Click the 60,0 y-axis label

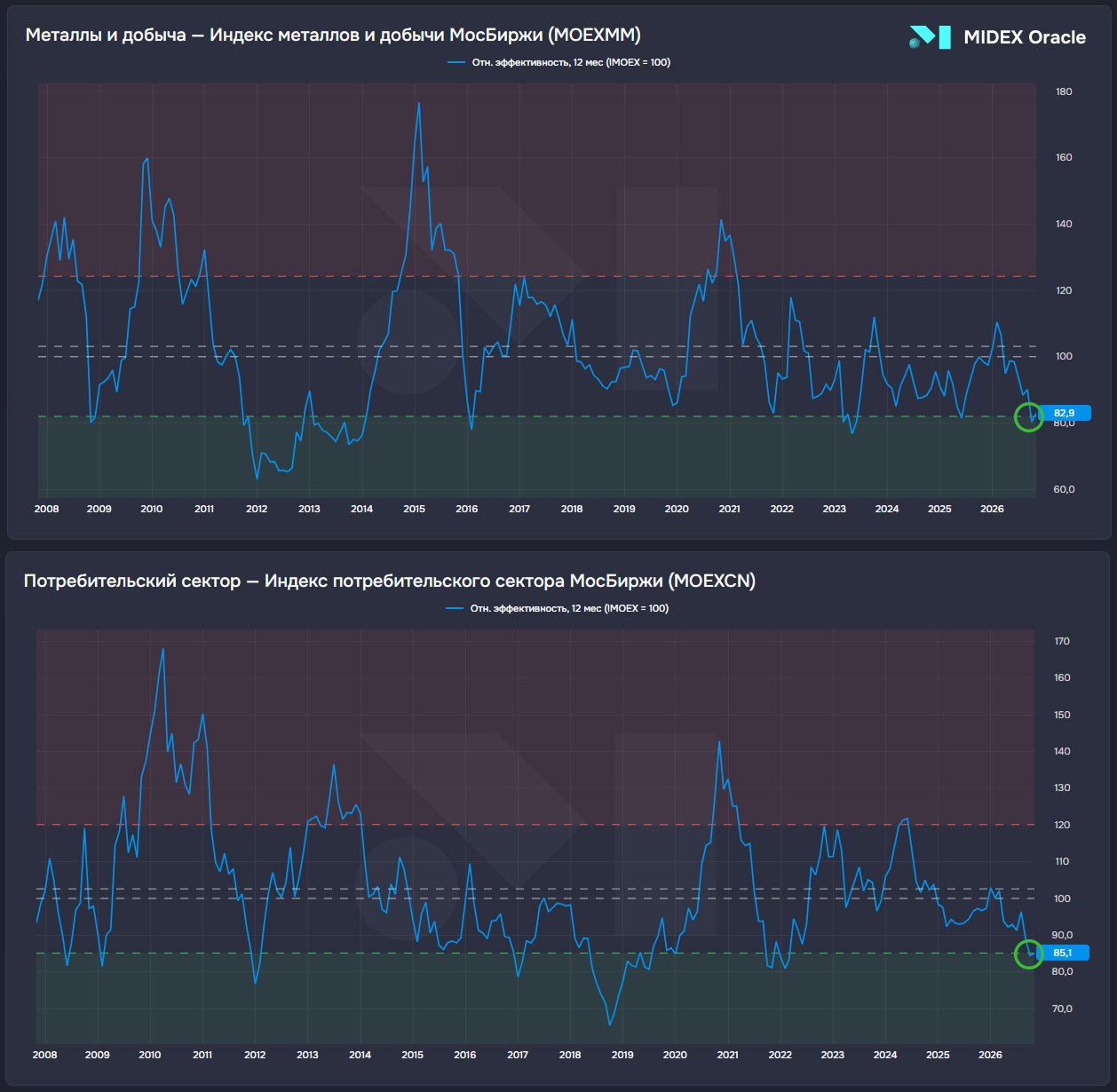(x=1064, y=489)
